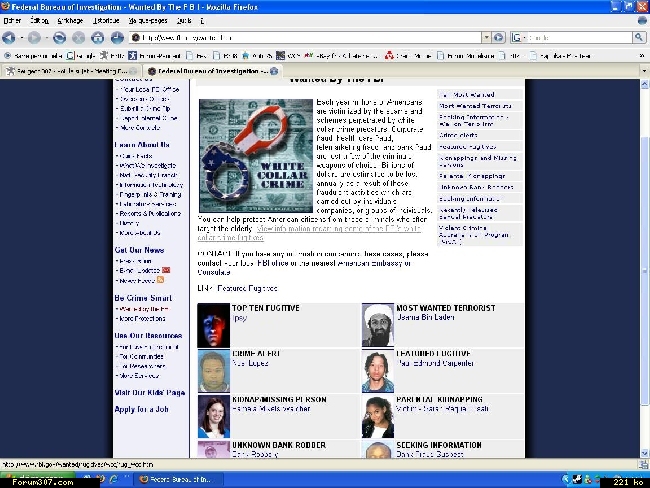Open the Be Crime Smart heading

143,298
